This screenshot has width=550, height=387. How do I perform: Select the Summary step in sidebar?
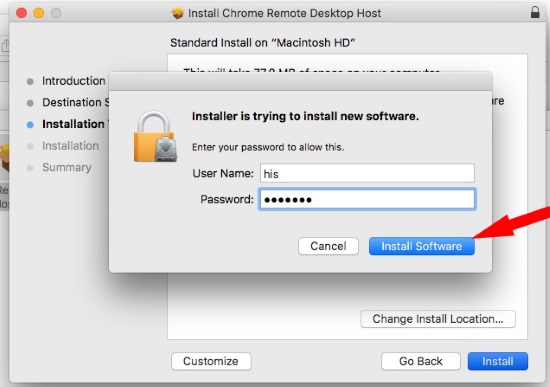[67, 167]
